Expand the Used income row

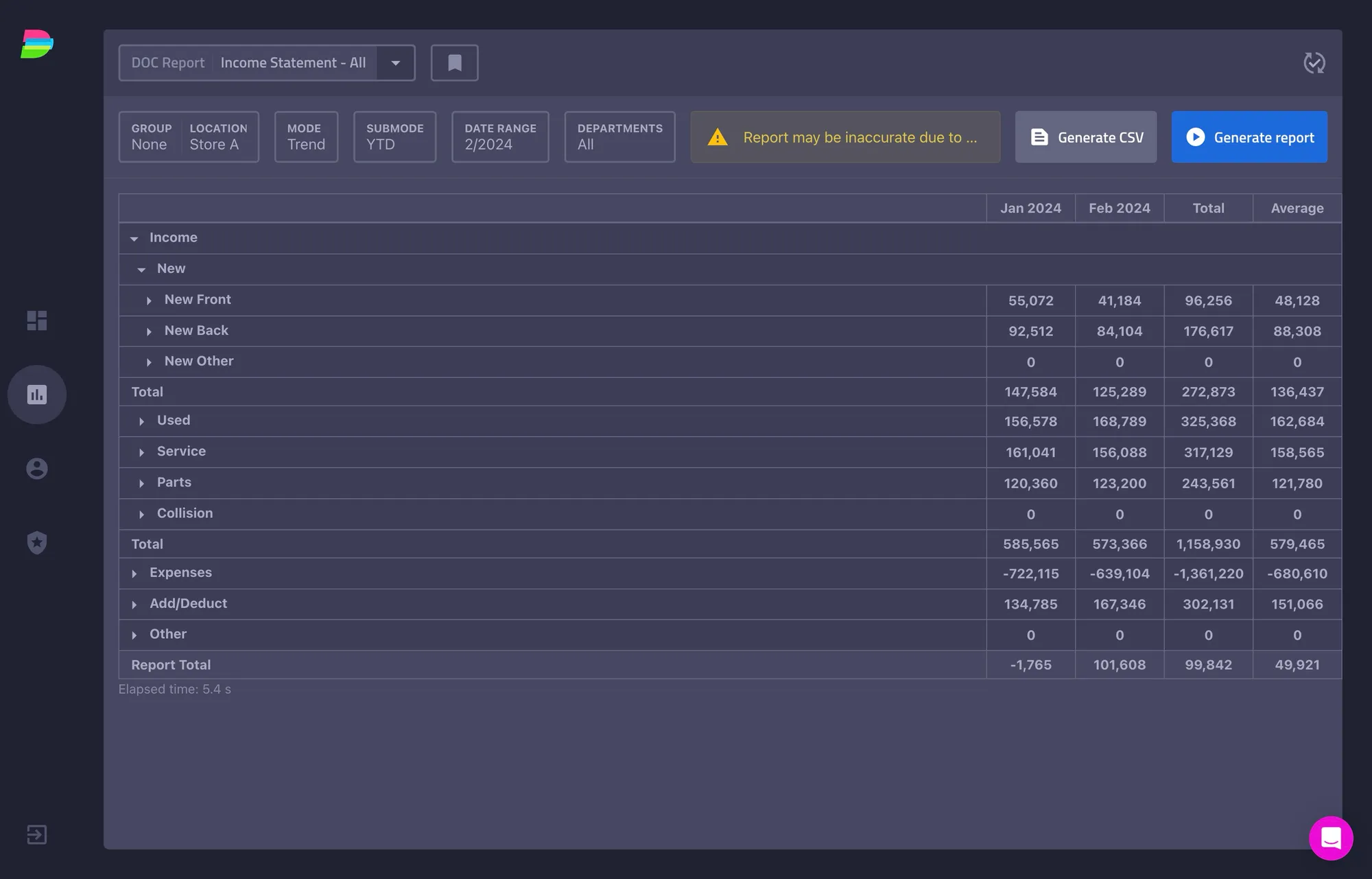point(141,421)
